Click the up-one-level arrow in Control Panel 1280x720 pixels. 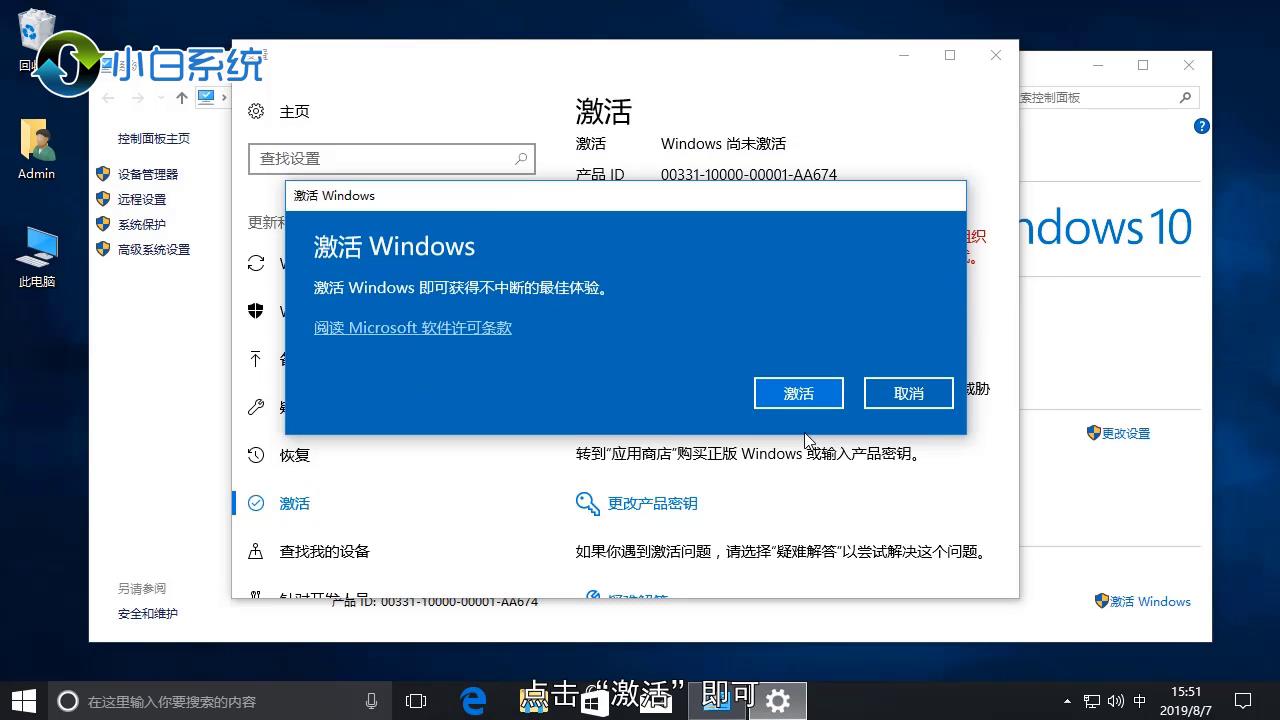(x=181, y=98)
